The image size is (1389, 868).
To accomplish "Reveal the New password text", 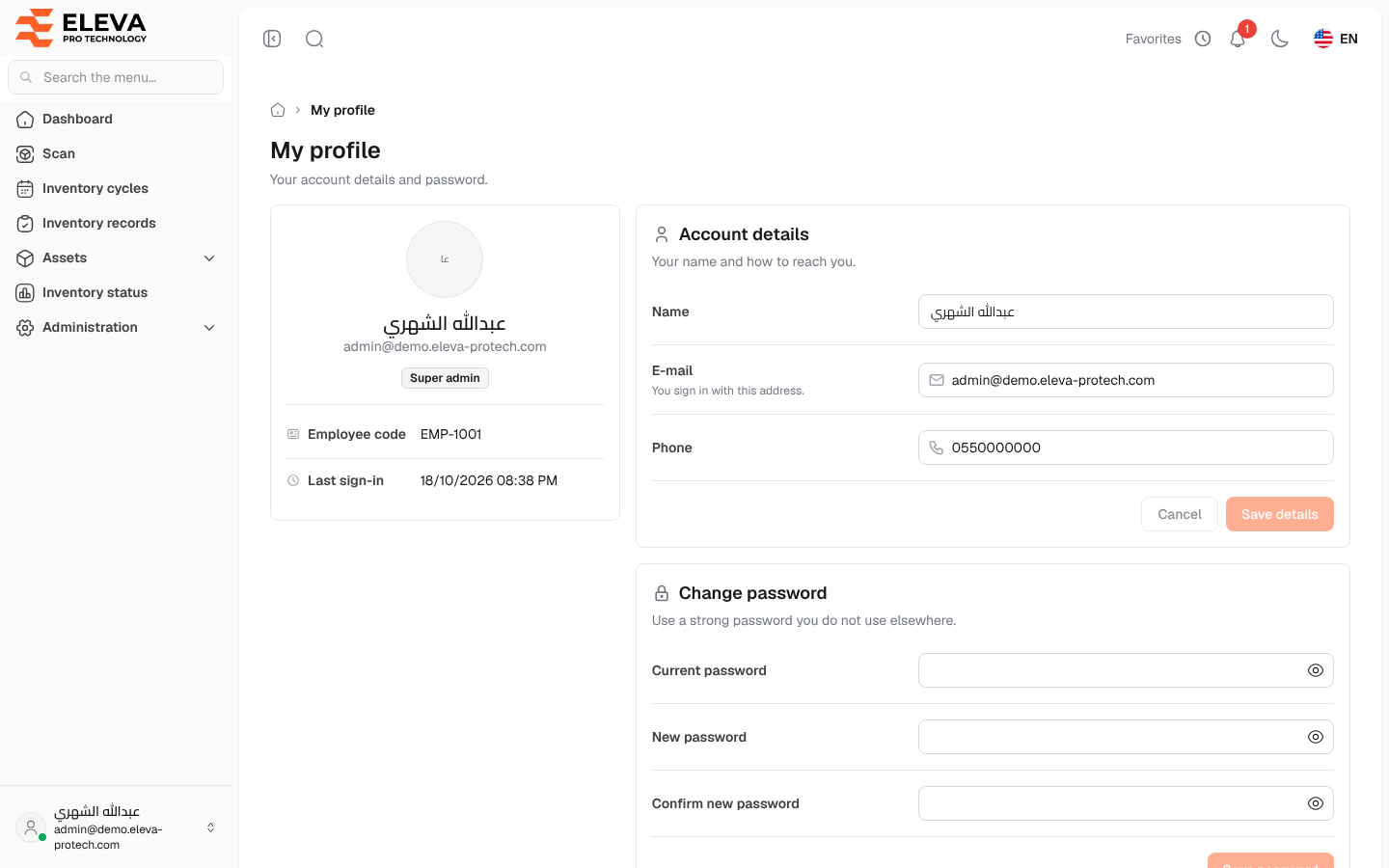I will tap(1316, 737).
